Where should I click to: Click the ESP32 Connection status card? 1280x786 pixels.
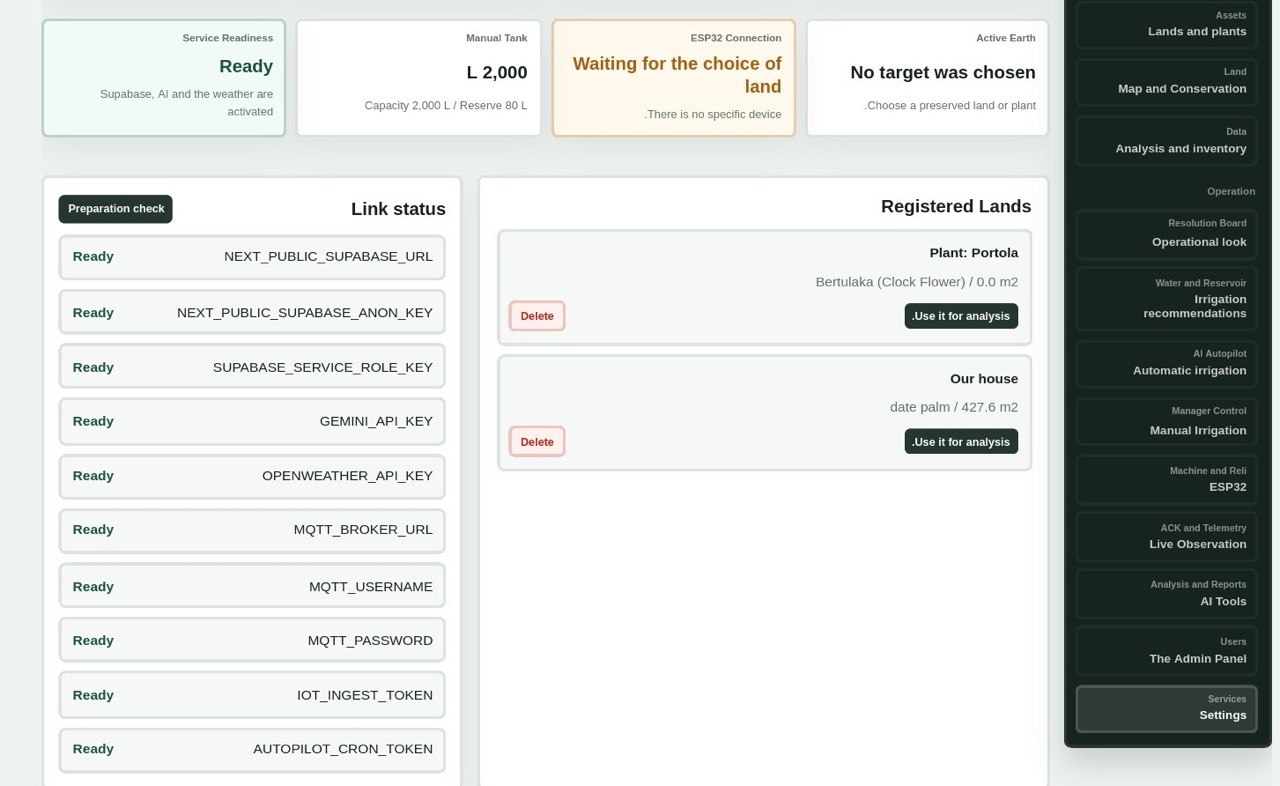(x=674, y=78)
